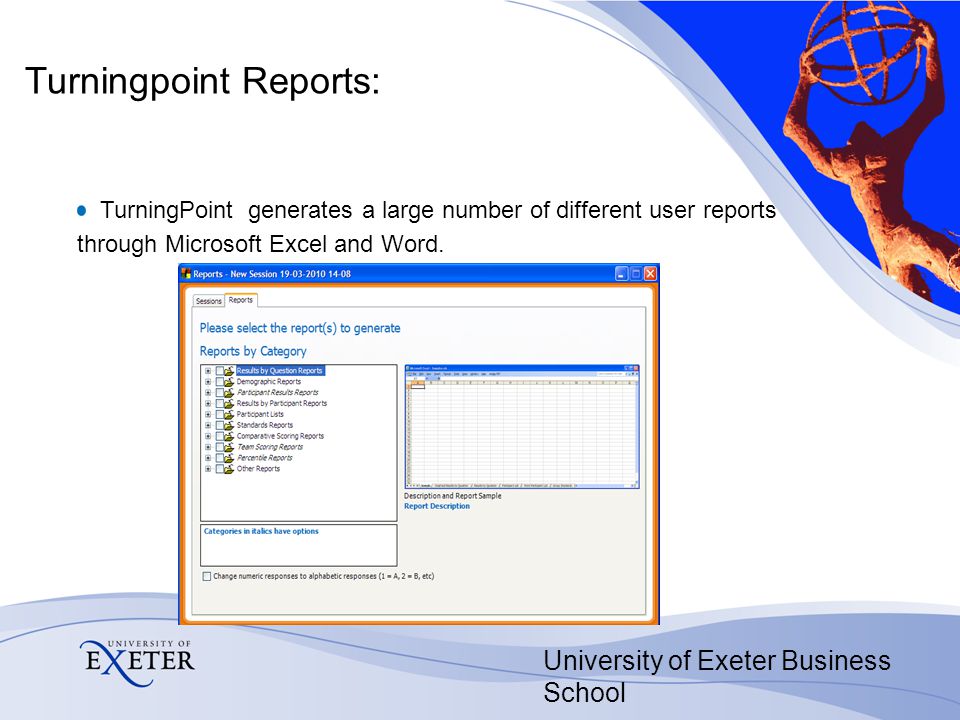Select the Reports tab
The width and height of the screenshot is (960, 720).
tap(241, 300)
